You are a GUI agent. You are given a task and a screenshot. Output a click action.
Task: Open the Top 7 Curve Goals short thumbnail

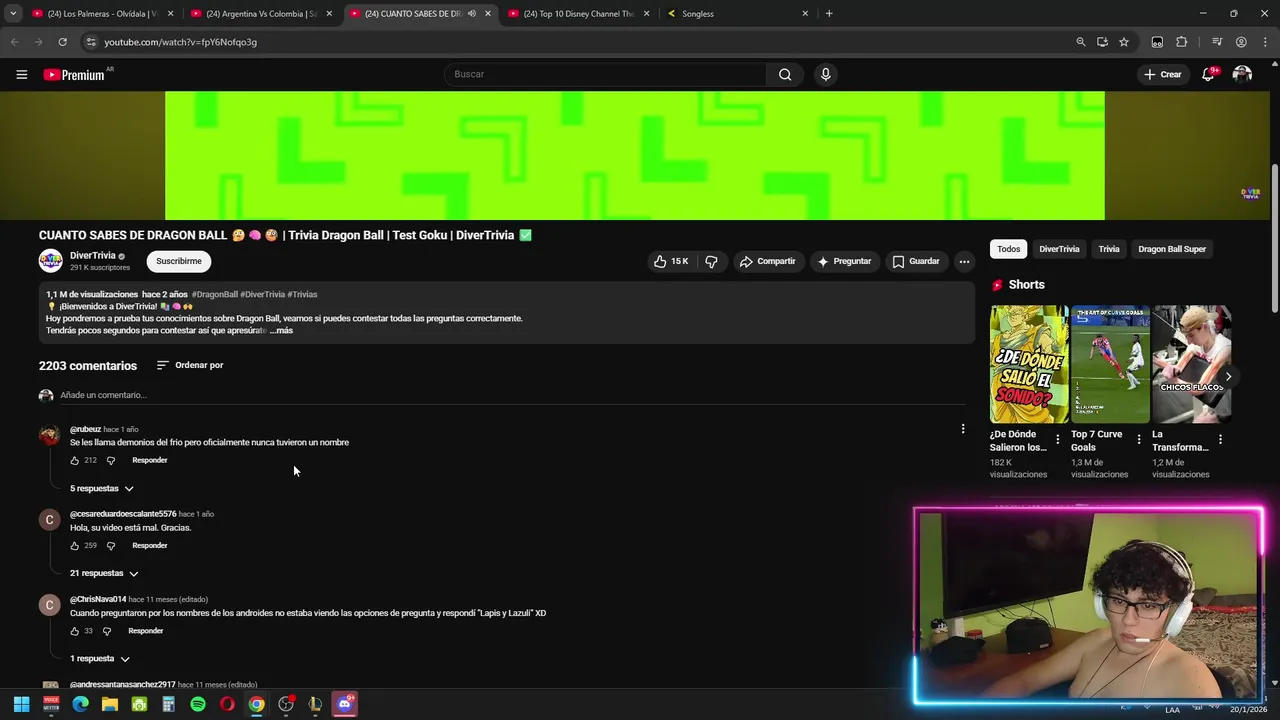pos(1110,364)
